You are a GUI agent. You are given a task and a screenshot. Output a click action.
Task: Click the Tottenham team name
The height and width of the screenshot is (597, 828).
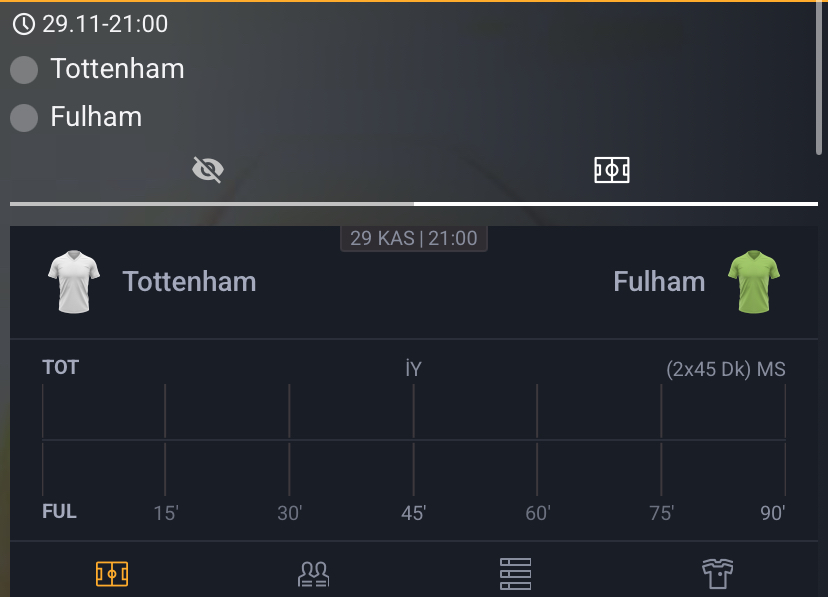tap(189, 282)
